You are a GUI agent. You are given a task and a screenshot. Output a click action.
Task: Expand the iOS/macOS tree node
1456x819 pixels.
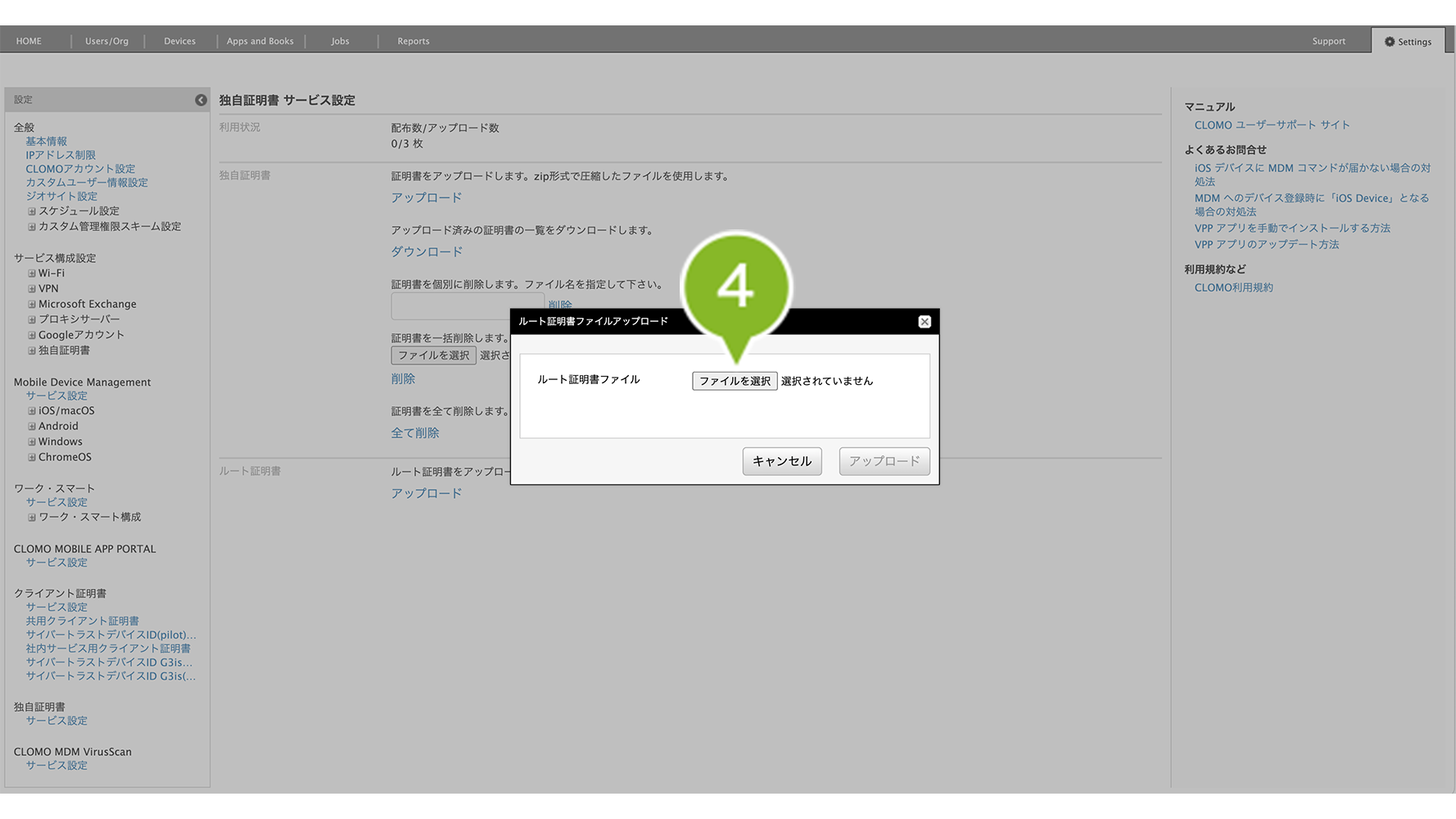(x=32, y=411)
